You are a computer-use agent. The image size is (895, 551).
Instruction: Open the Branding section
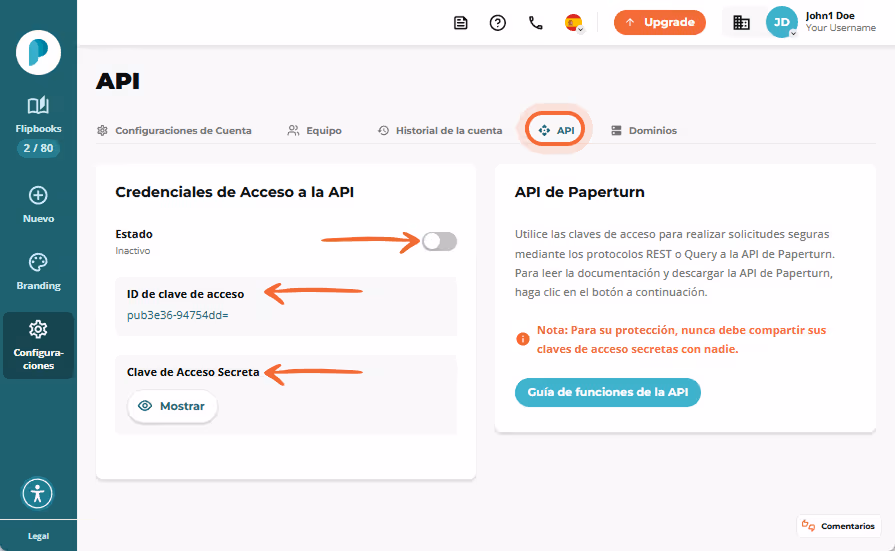tap(38, 272)
